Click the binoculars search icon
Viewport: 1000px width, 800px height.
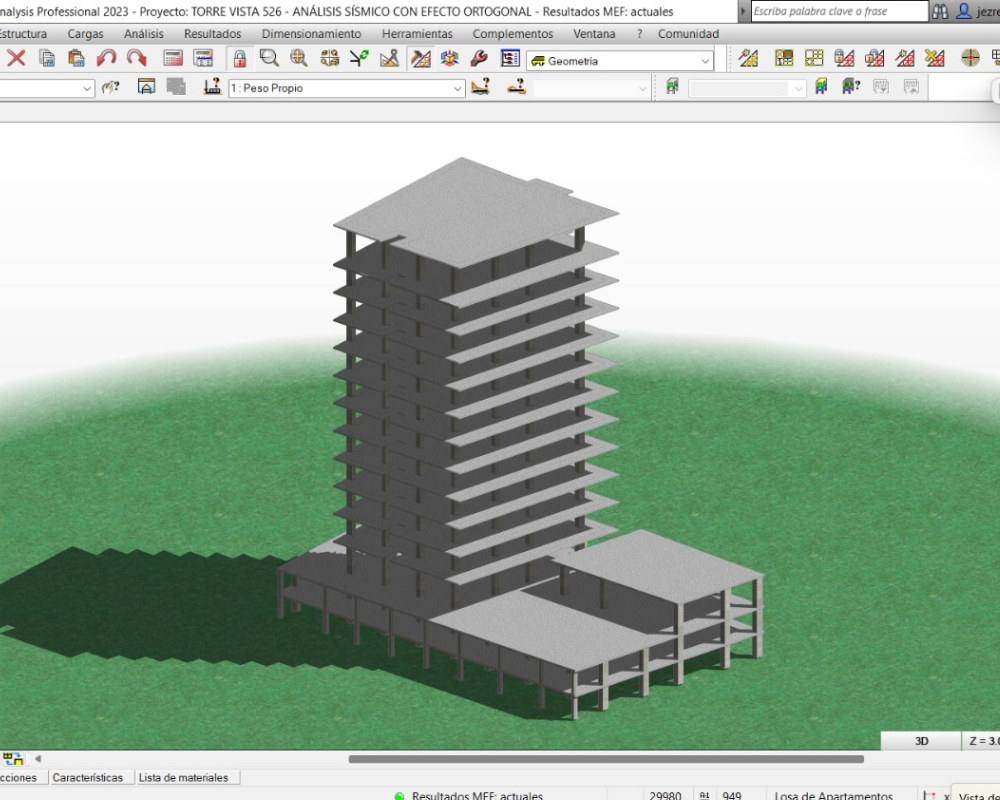click(x=940, y=12)
